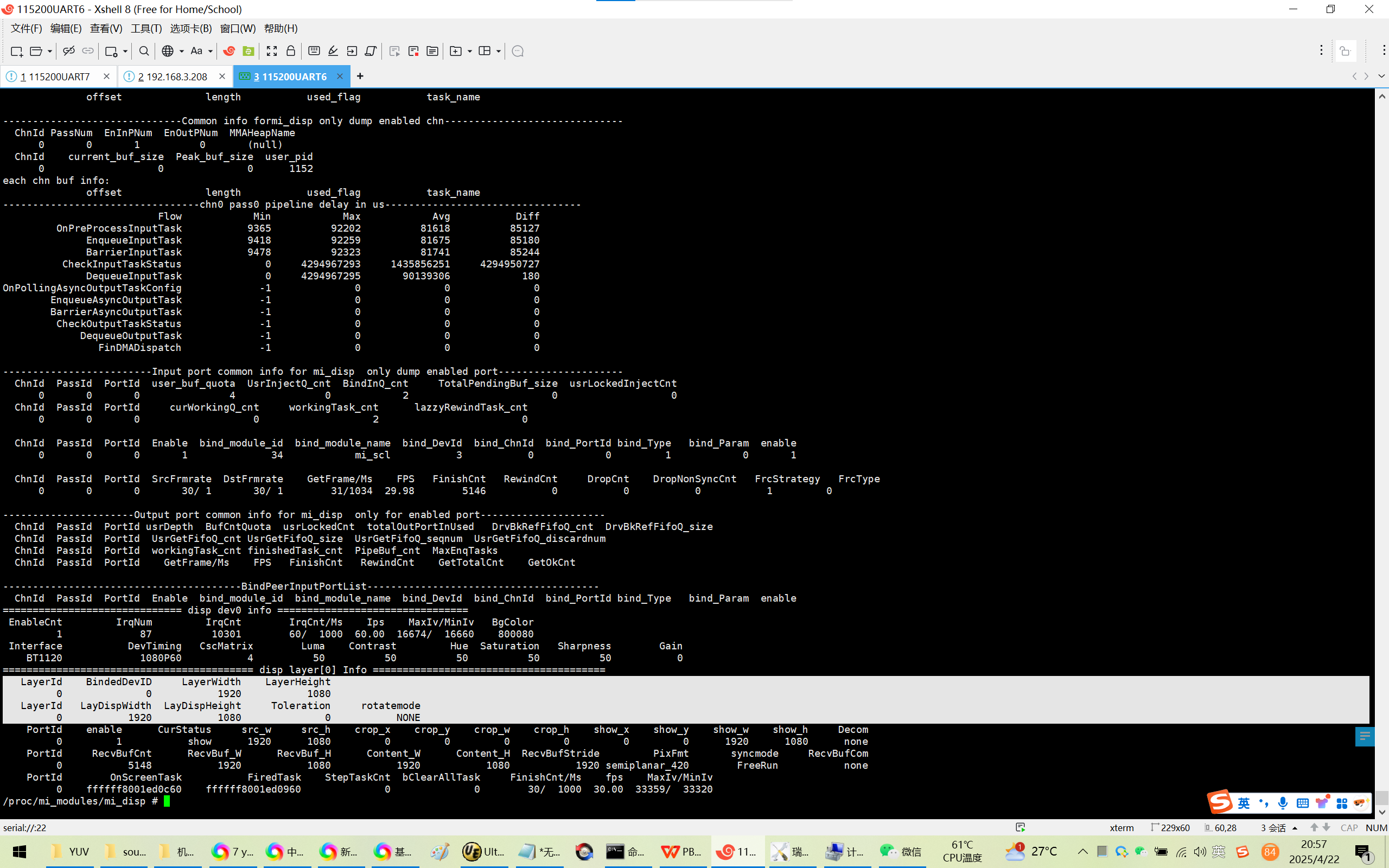Click the terminal vertical scrollbar up arrow
Screen dimensions: 1389x868
point(1381,97)
